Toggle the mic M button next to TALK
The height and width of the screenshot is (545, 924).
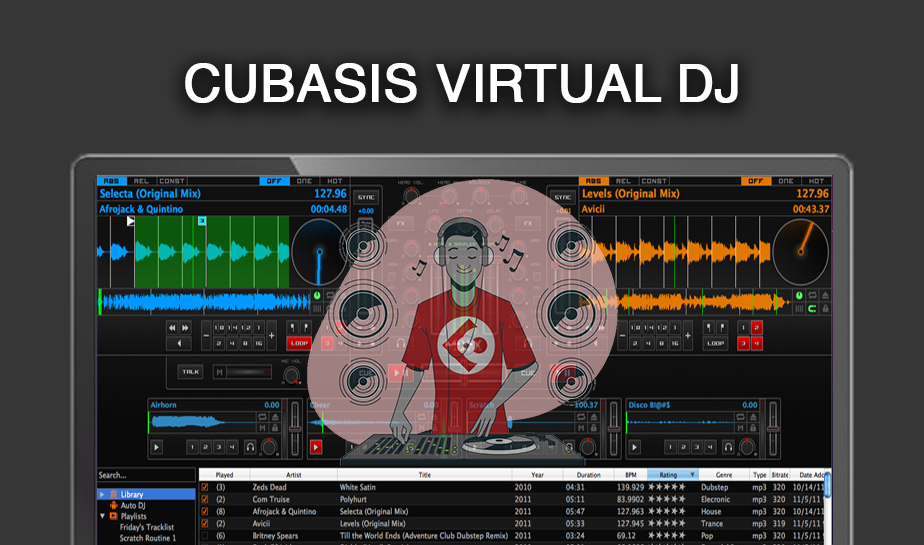pos(220,372)
